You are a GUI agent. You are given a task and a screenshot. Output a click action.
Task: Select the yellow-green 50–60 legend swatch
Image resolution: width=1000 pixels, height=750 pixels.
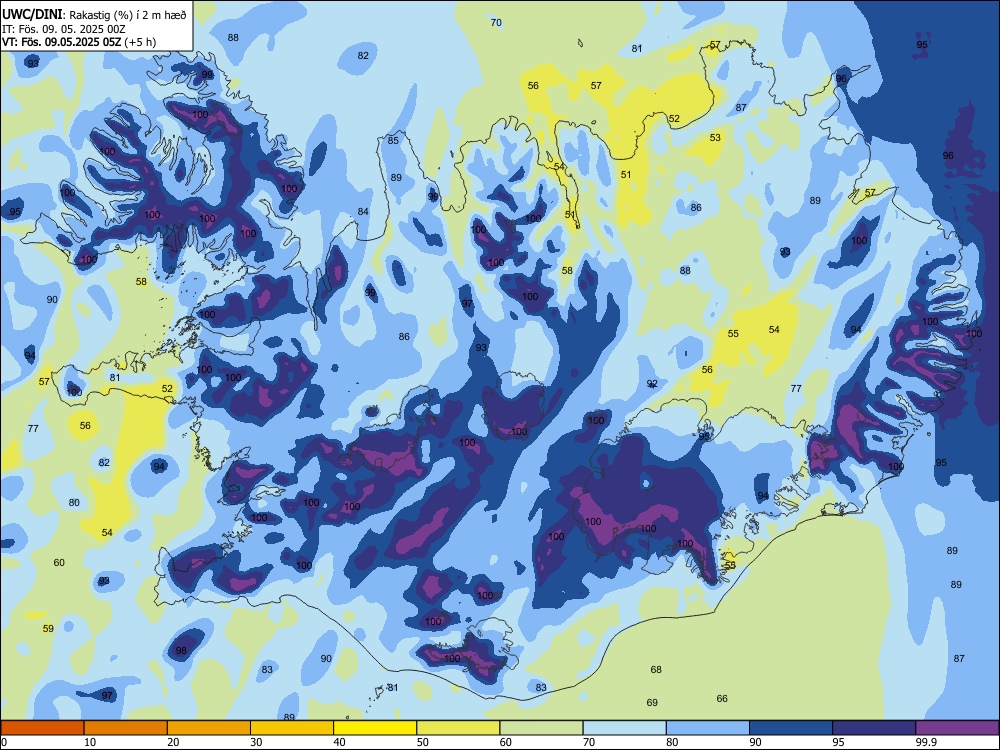tap(459, 728)
